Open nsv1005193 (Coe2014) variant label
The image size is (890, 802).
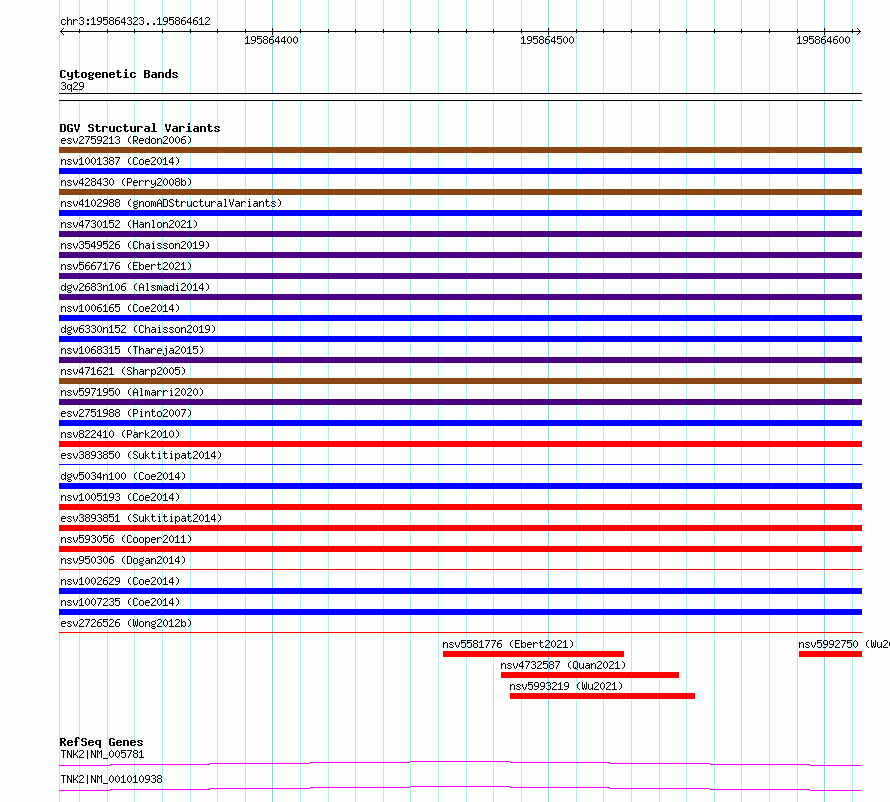coord(120,497)
